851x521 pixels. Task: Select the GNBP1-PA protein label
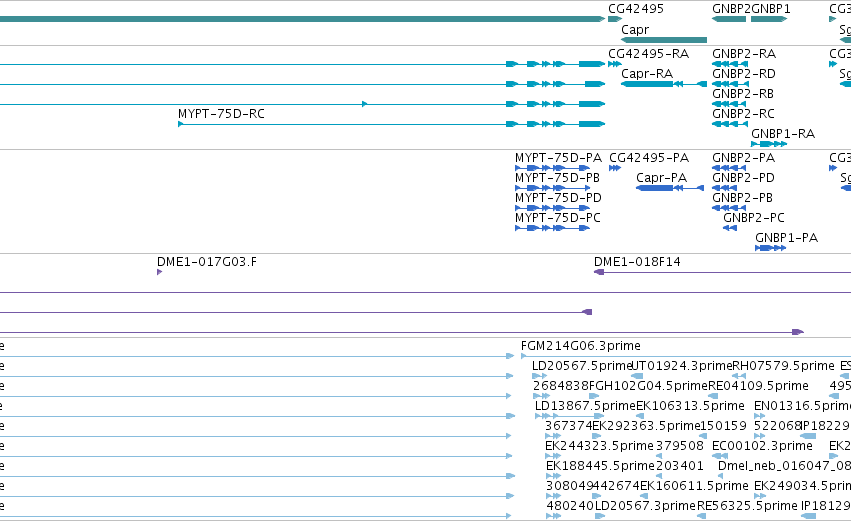(x=786, y=238)
